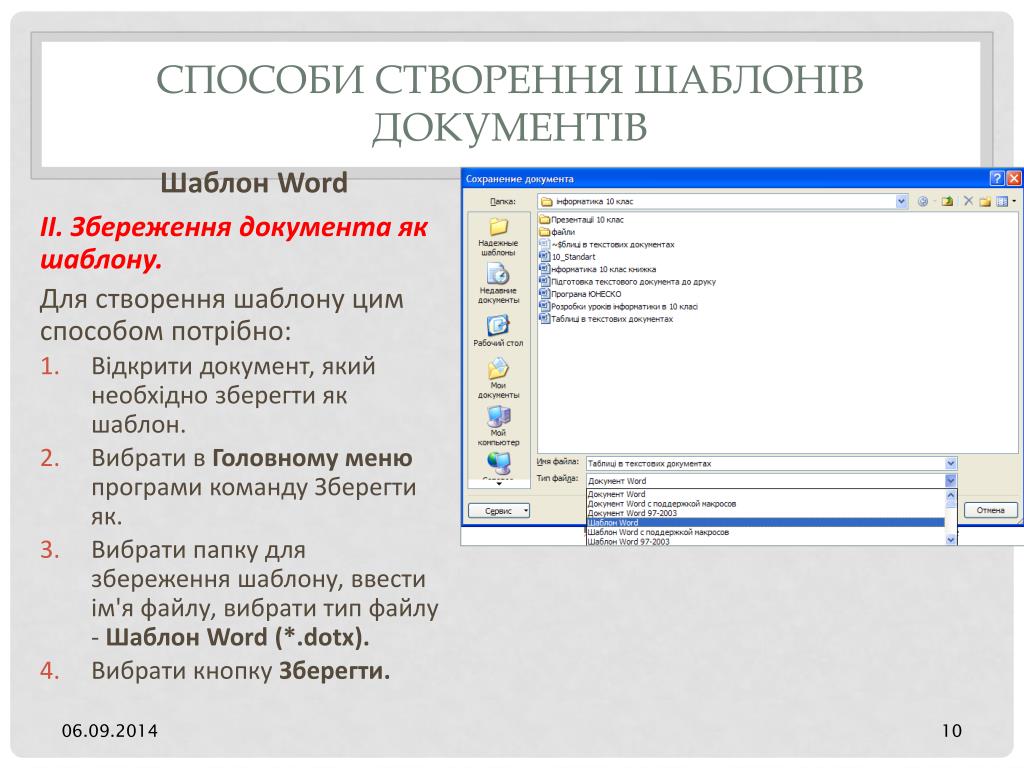Open My Computer (Мой компьютер) location
Viewport: 1024px width, 768px height.
tap(498, 426)
